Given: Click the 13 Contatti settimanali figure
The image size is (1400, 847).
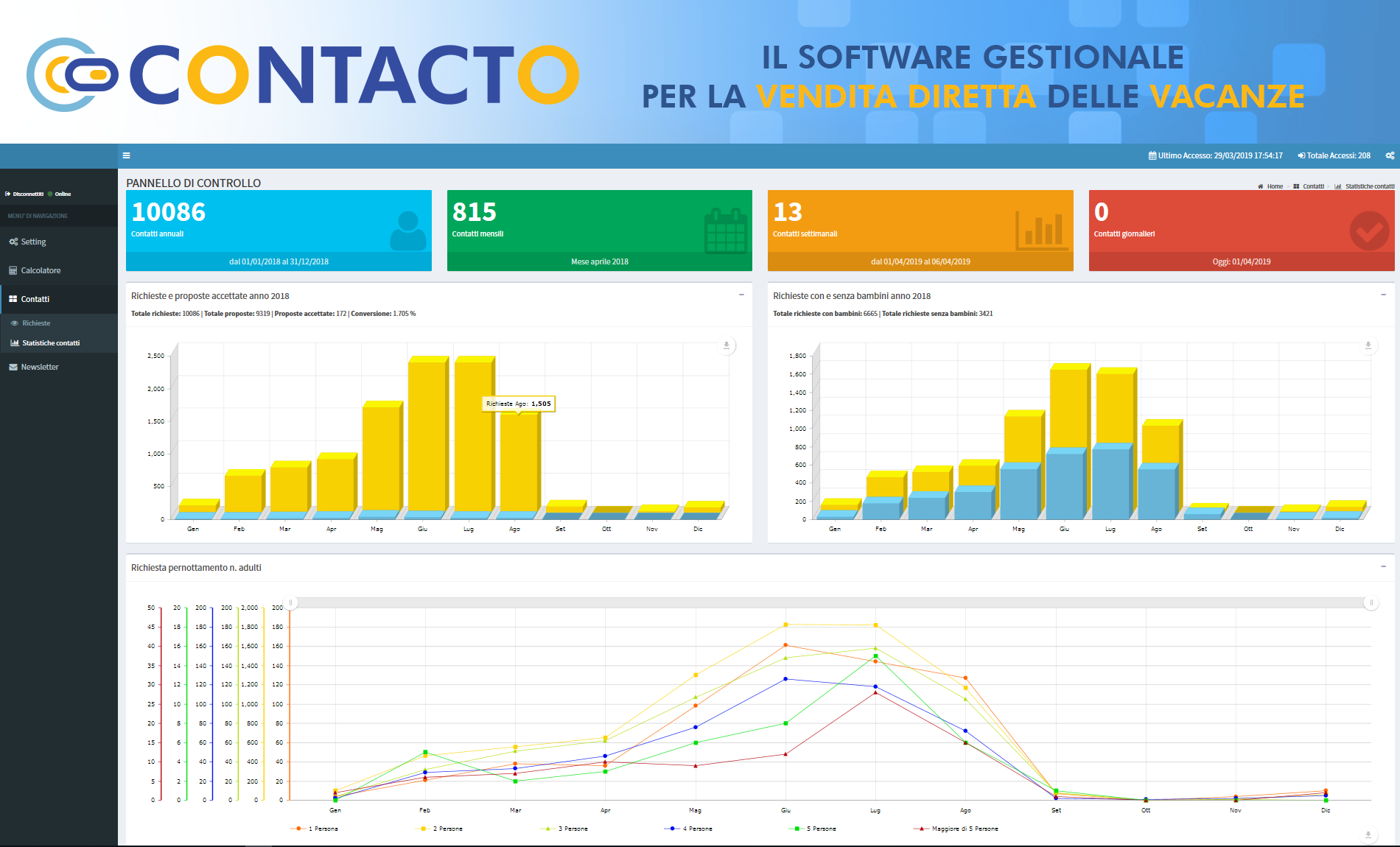Looking at the screenshot, I should coord(788,212).
